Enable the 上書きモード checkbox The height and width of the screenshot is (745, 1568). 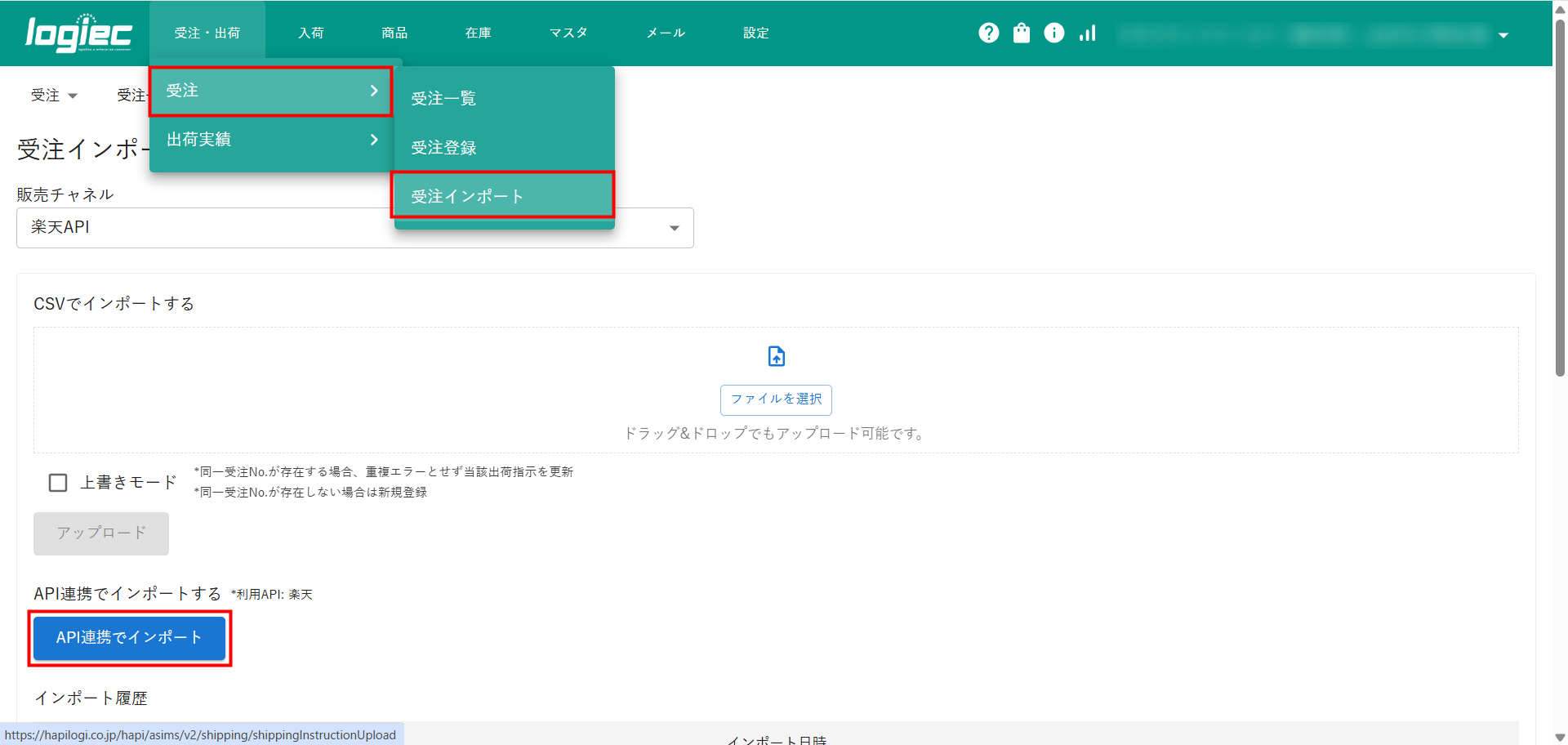pyautogui.click(x=58, y=483)
